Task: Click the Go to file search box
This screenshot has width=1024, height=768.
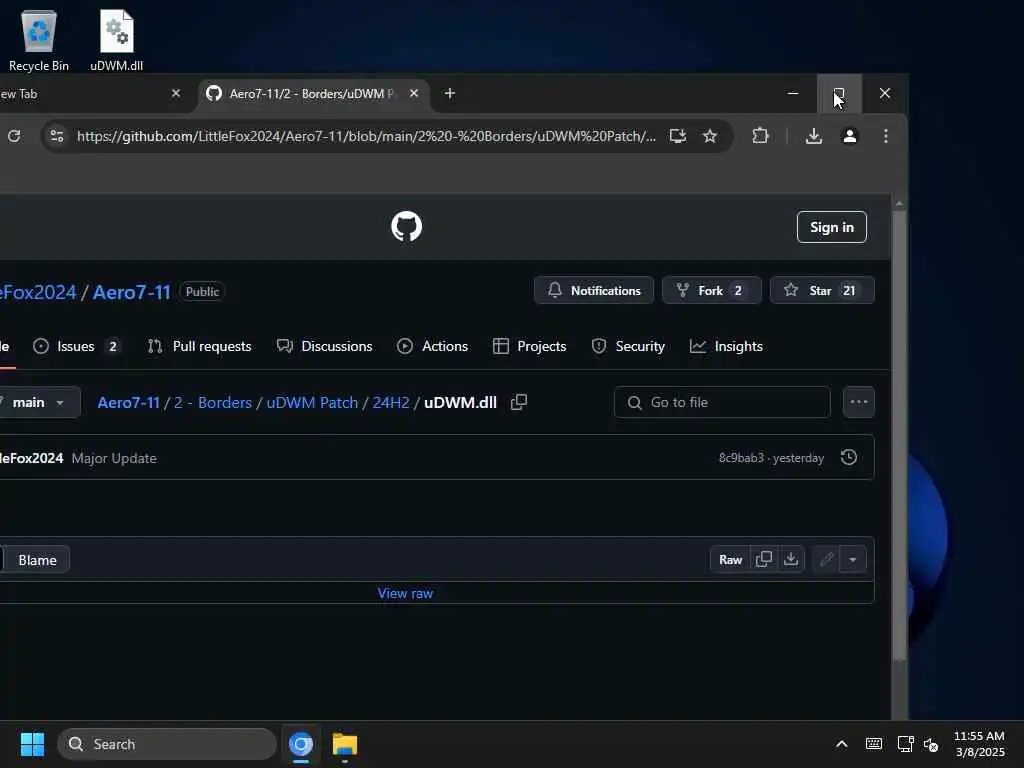Action: [722, 402]
